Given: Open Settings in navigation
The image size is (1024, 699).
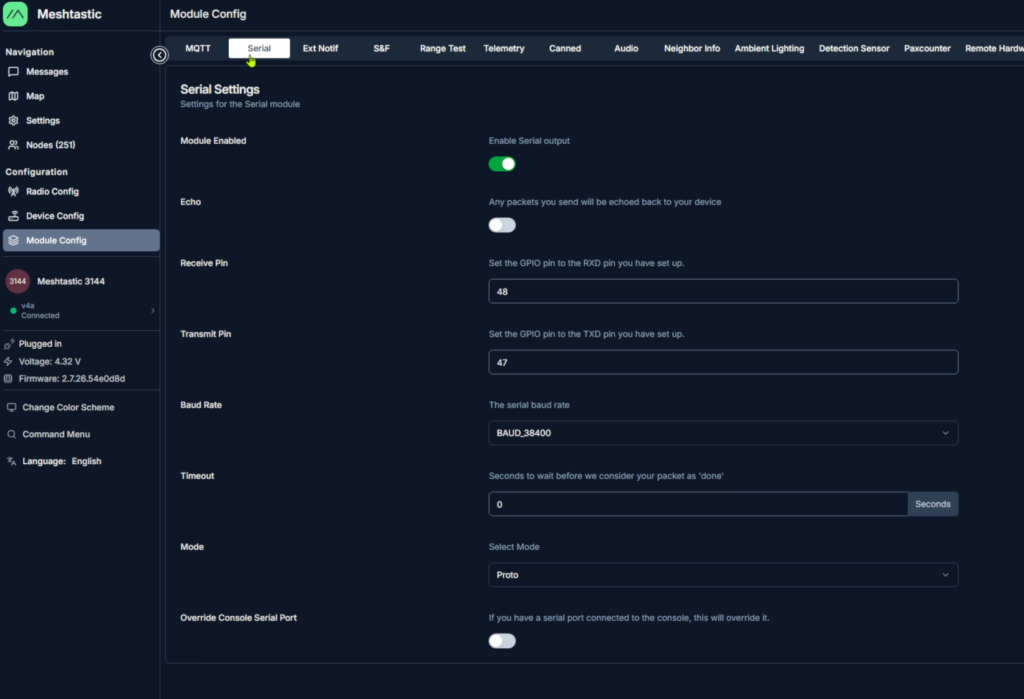Looking at the screenshot, I should point(81,120).
